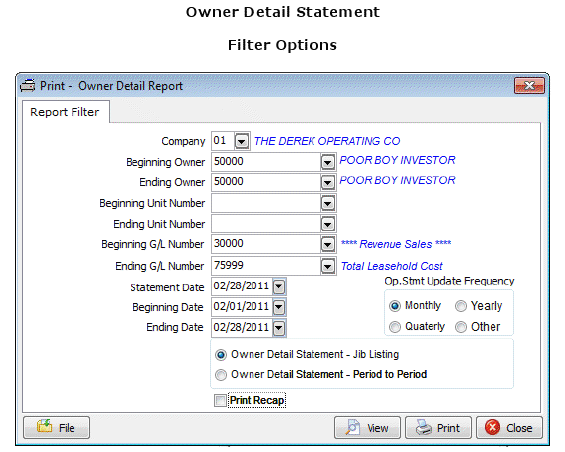Open the Ending Unit Number dropdown
Viewport: 565px width, 452px height.
coord(328,225)
